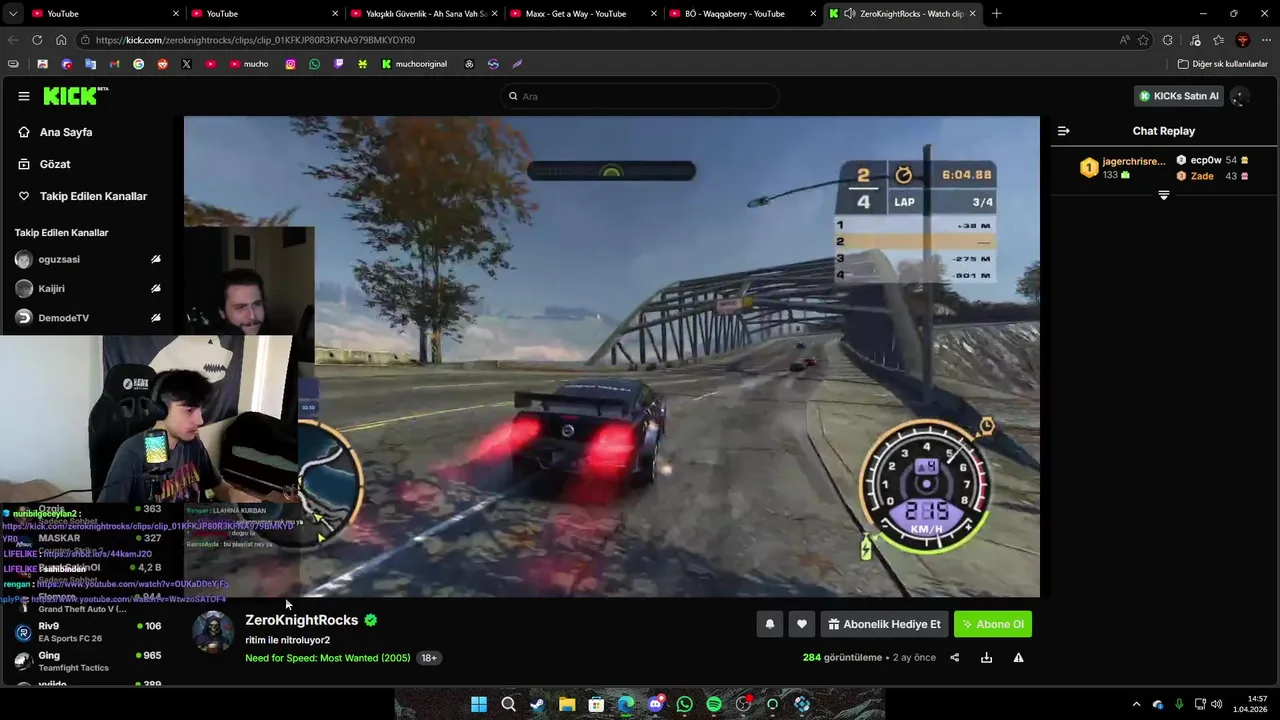This screenshot has width=1280, height=720.
Task: Open Diğer sık kullanılanlar folder
Action: pos(1222,64)
